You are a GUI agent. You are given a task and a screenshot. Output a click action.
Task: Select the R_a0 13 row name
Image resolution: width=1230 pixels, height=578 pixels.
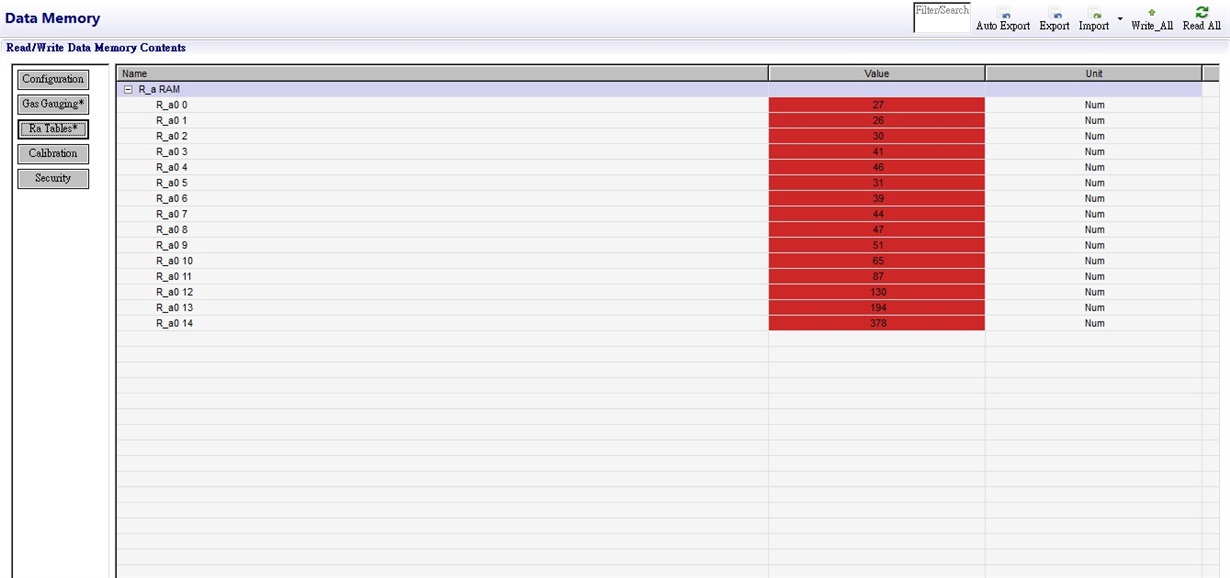[174, 308]
